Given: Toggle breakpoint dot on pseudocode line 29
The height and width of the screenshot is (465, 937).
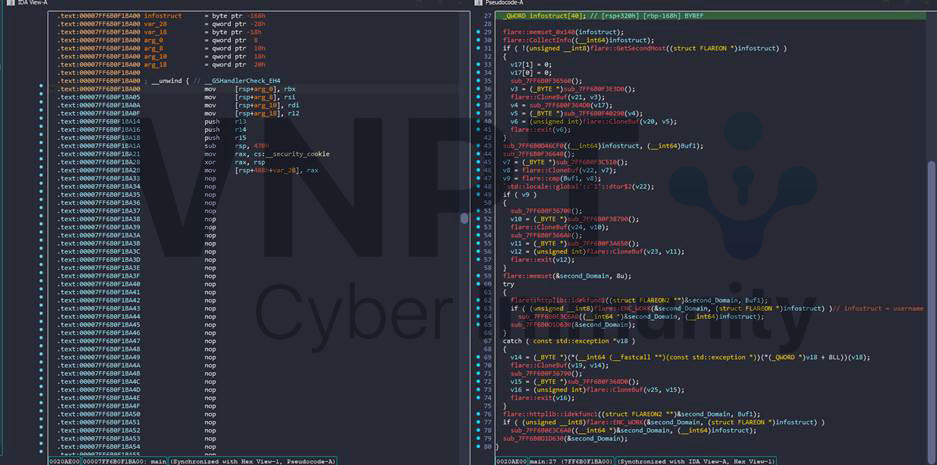Looking at the screenshot, I should [x=479, y=32].
